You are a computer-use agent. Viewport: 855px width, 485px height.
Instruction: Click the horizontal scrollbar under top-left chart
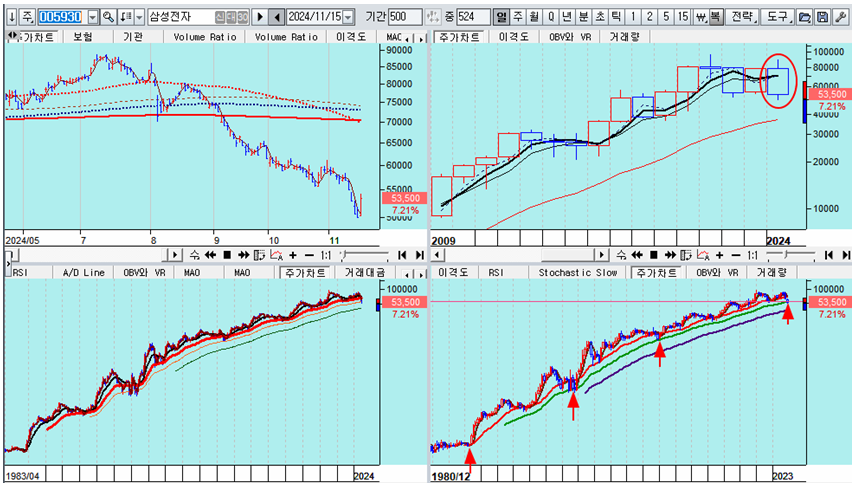pyautogui.click(x=94, y=255)
